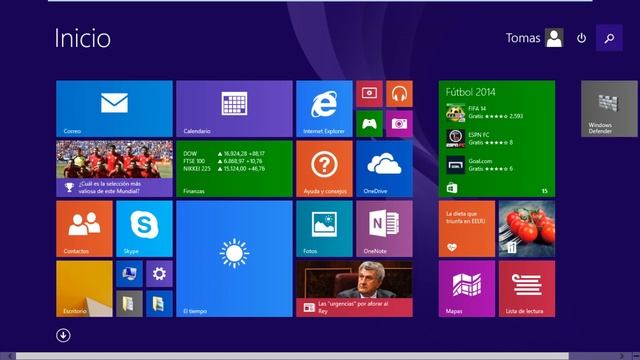Screen dimensions: 640x360
Task: Open the Camera tile
Action: pos(399,124)
